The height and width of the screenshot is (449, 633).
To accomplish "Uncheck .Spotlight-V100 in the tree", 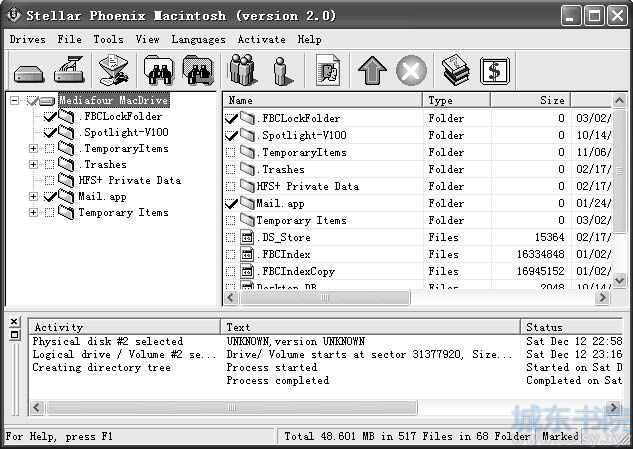I will point(50,133).
